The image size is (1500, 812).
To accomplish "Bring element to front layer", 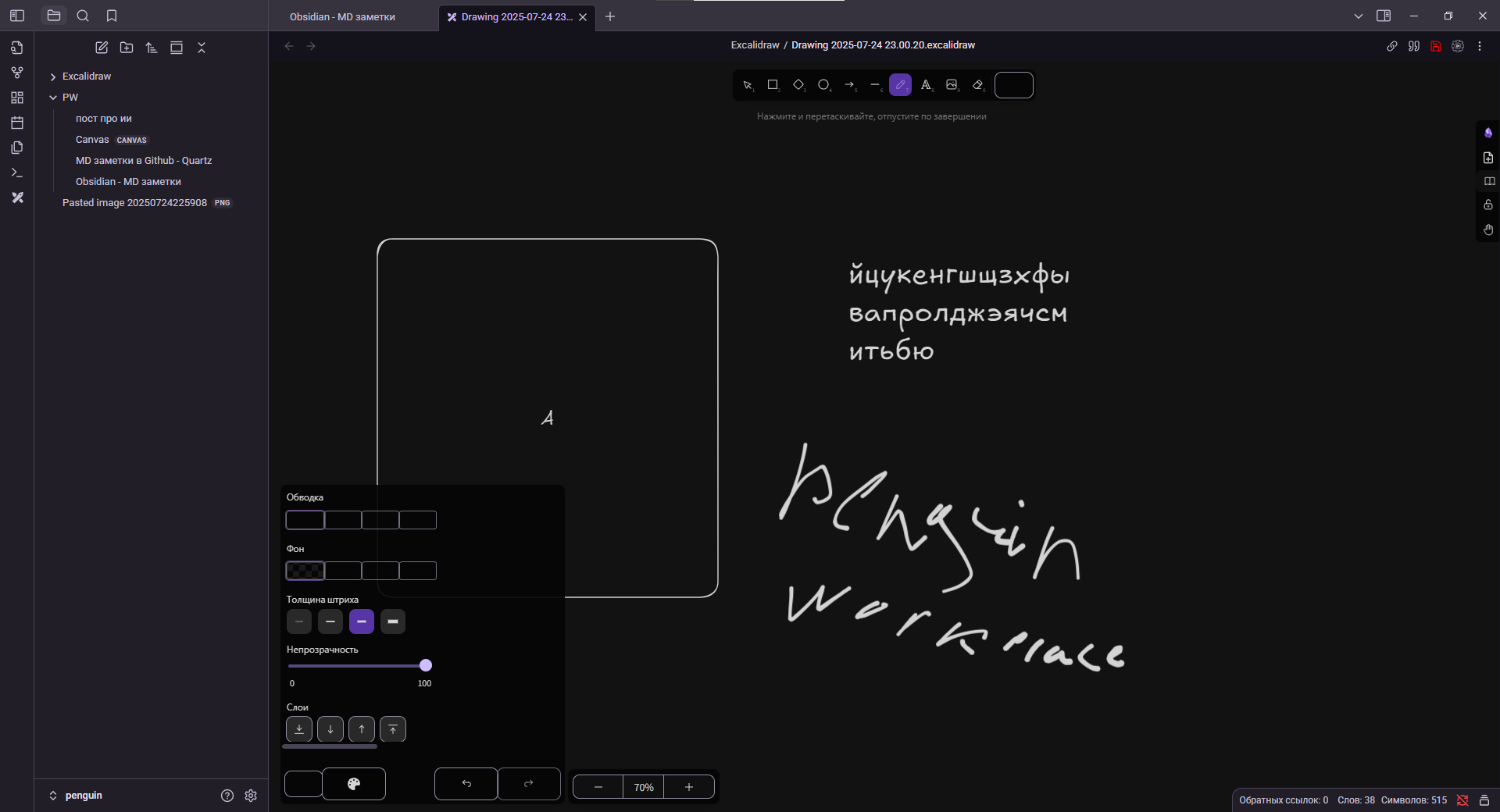I will tap(393, 729).
